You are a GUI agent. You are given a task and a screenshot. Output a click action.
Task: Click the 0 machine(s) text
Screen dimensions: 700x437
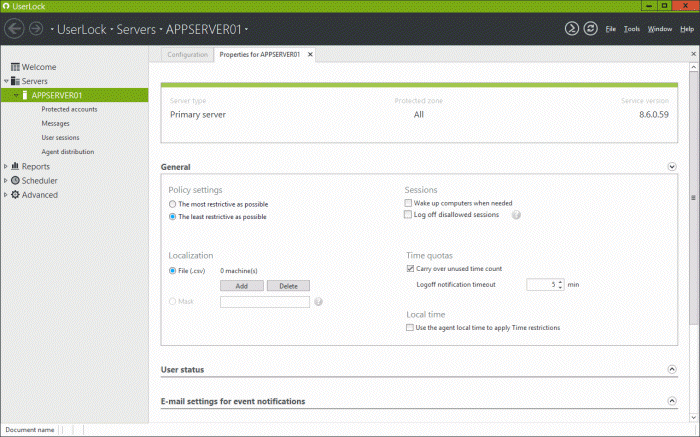click(239, 271)
